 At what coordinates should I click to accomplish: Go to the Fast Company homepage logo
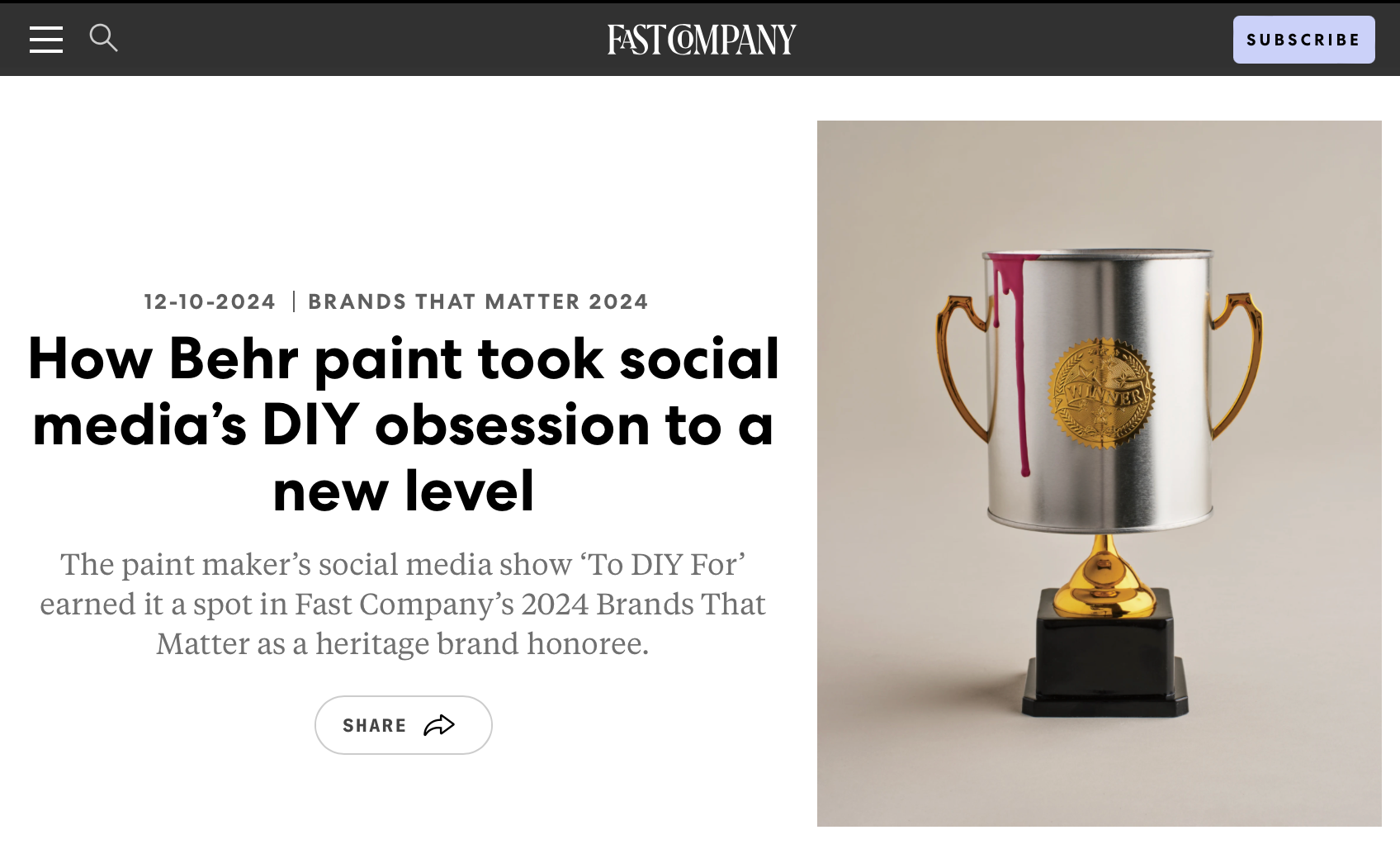[x=702, y=39]
